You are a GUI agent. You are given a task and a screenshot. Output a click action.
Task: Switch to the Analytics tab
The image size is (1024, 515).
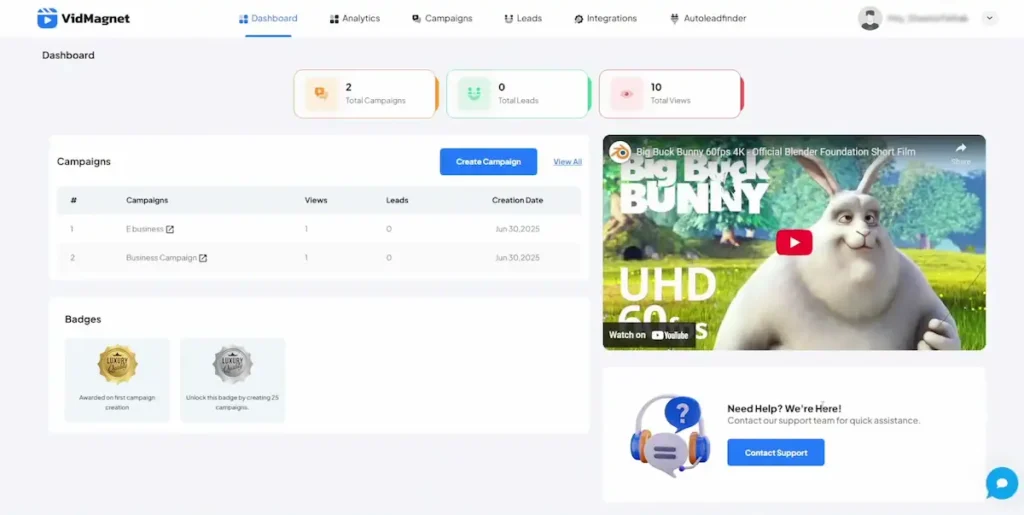pos(355,18)
